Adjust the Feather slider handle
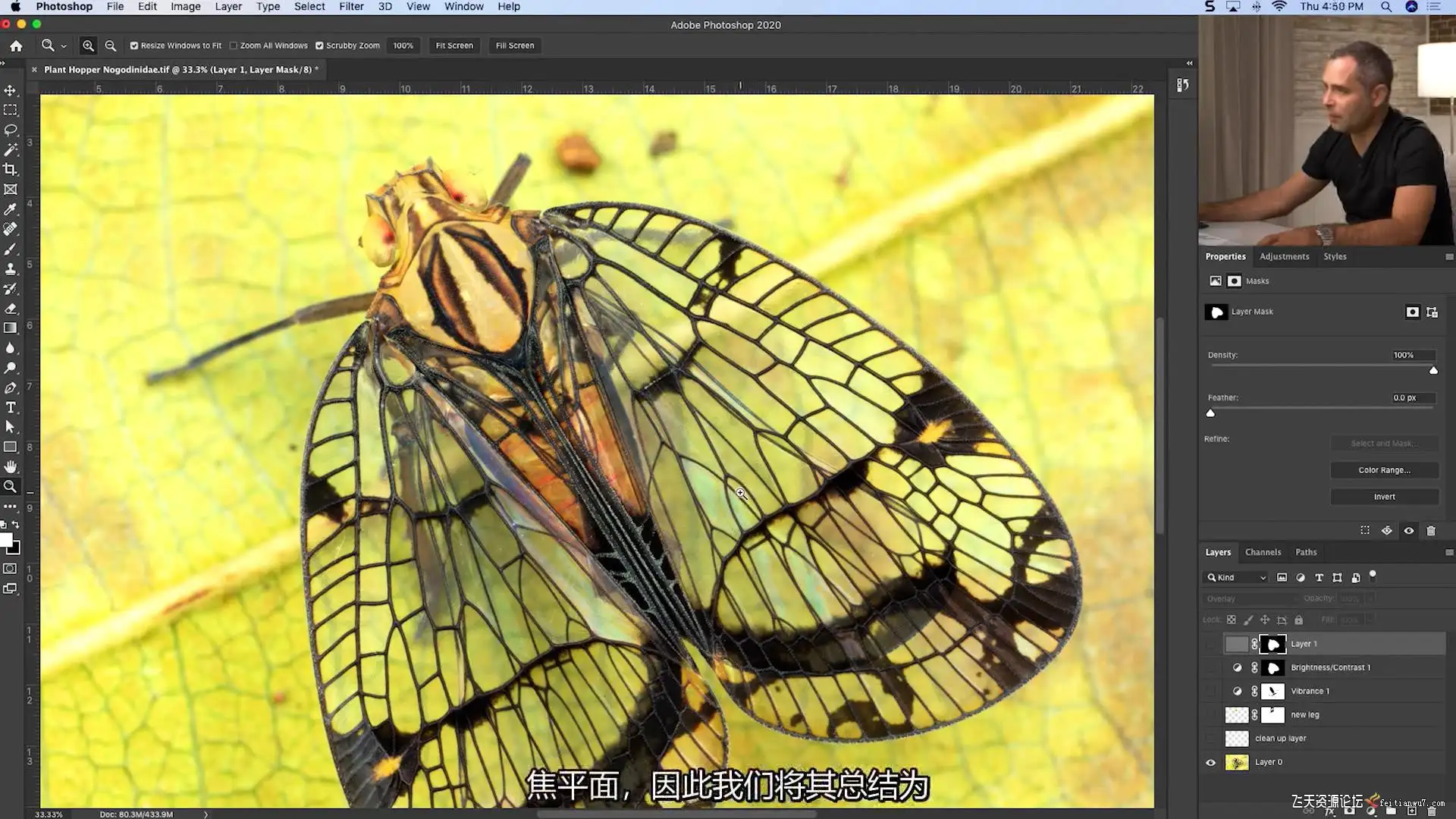 coord(1210,413)
